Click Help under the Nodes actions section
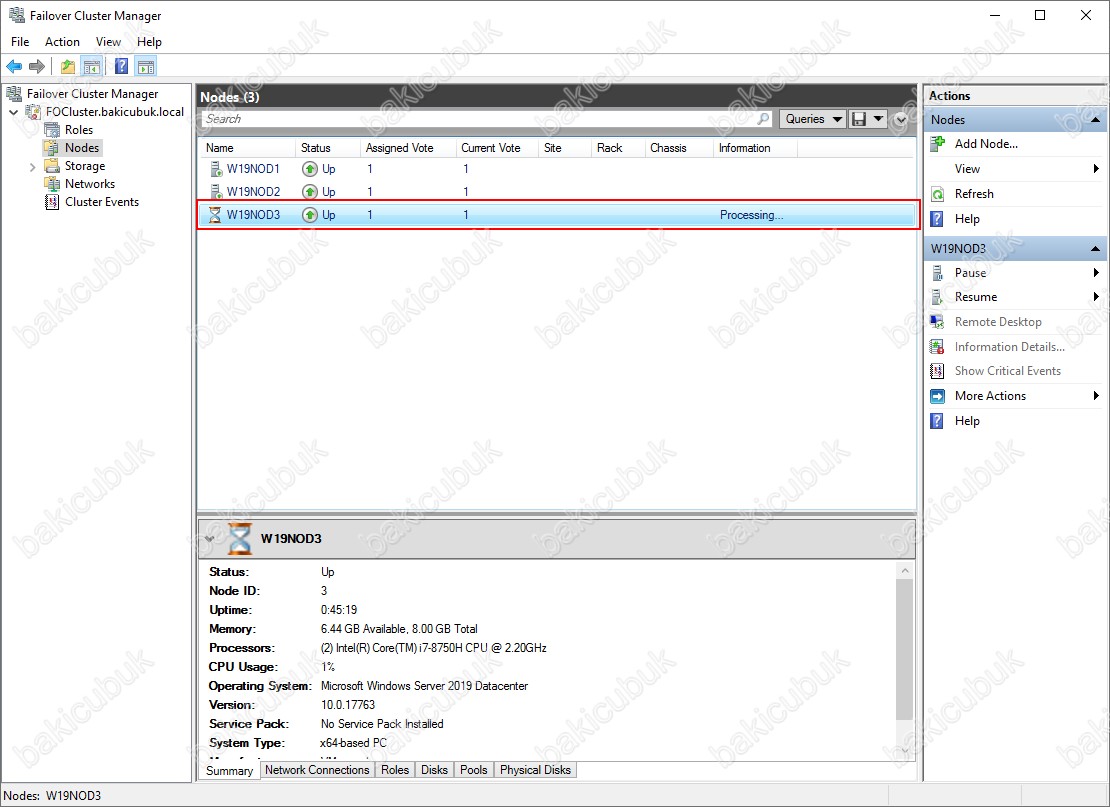Image resolution: width=1110 pixels, height=807 pixels. click(967, 219)
